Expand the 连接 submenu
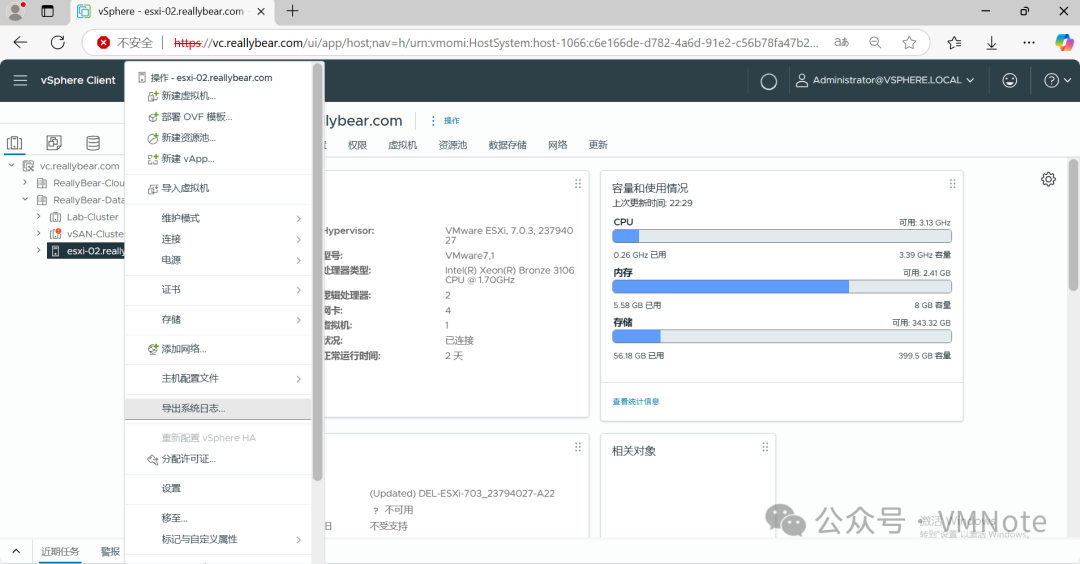The height and width of the screenshot is (564, 1080). point(218,239)
